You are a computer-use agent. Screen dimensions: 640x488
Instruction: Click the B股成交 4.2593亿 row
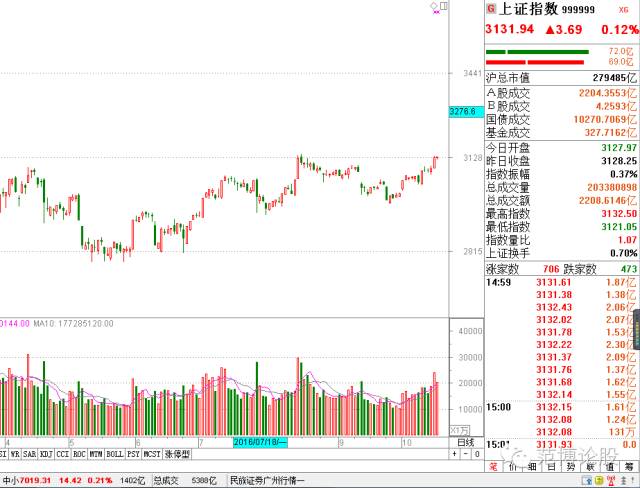click(x=561, y=106)
